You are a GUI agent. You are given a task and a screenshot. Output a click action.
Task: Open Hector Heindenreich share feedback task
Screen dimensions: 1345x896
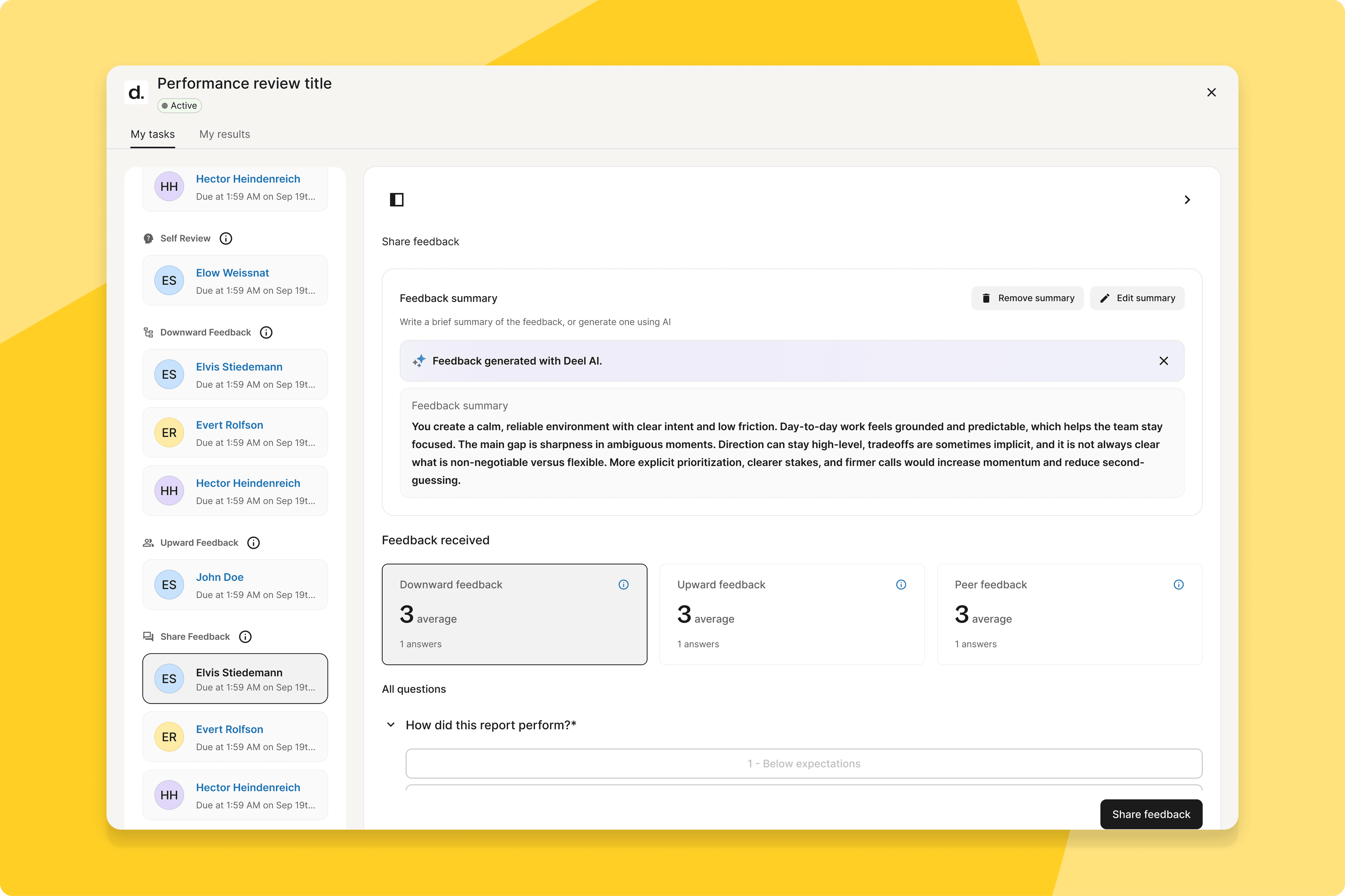(x=235, y=795)
